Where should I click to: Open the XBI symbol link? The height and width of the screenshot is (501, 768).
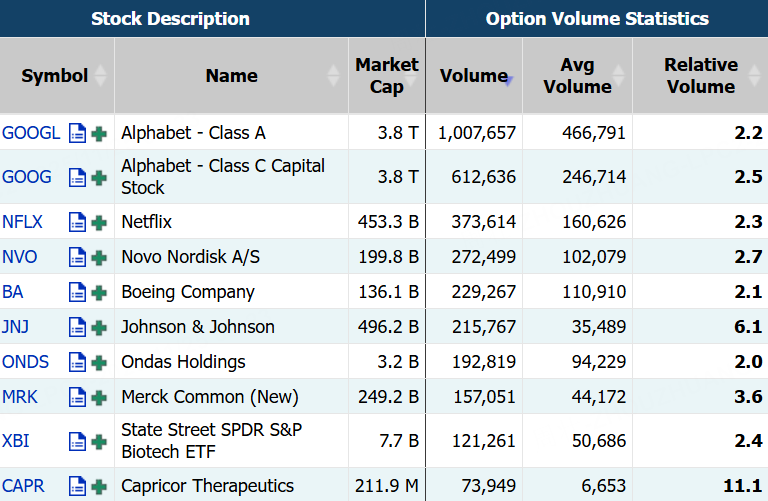[16, 441]
